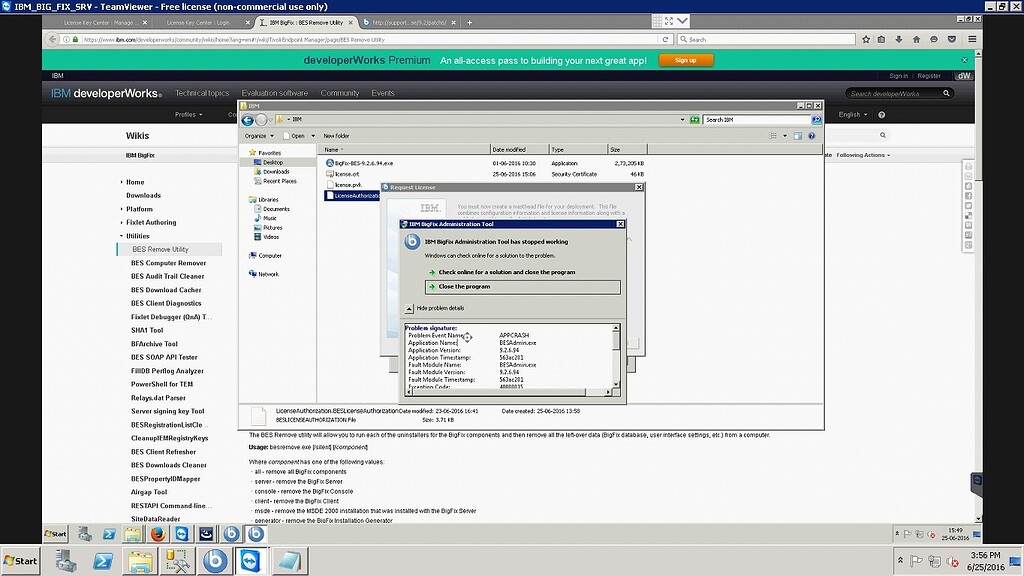This screenshot has width=1024, height=576.
Task: Switch to License Key Center Login tab
Action: [205, 22]
